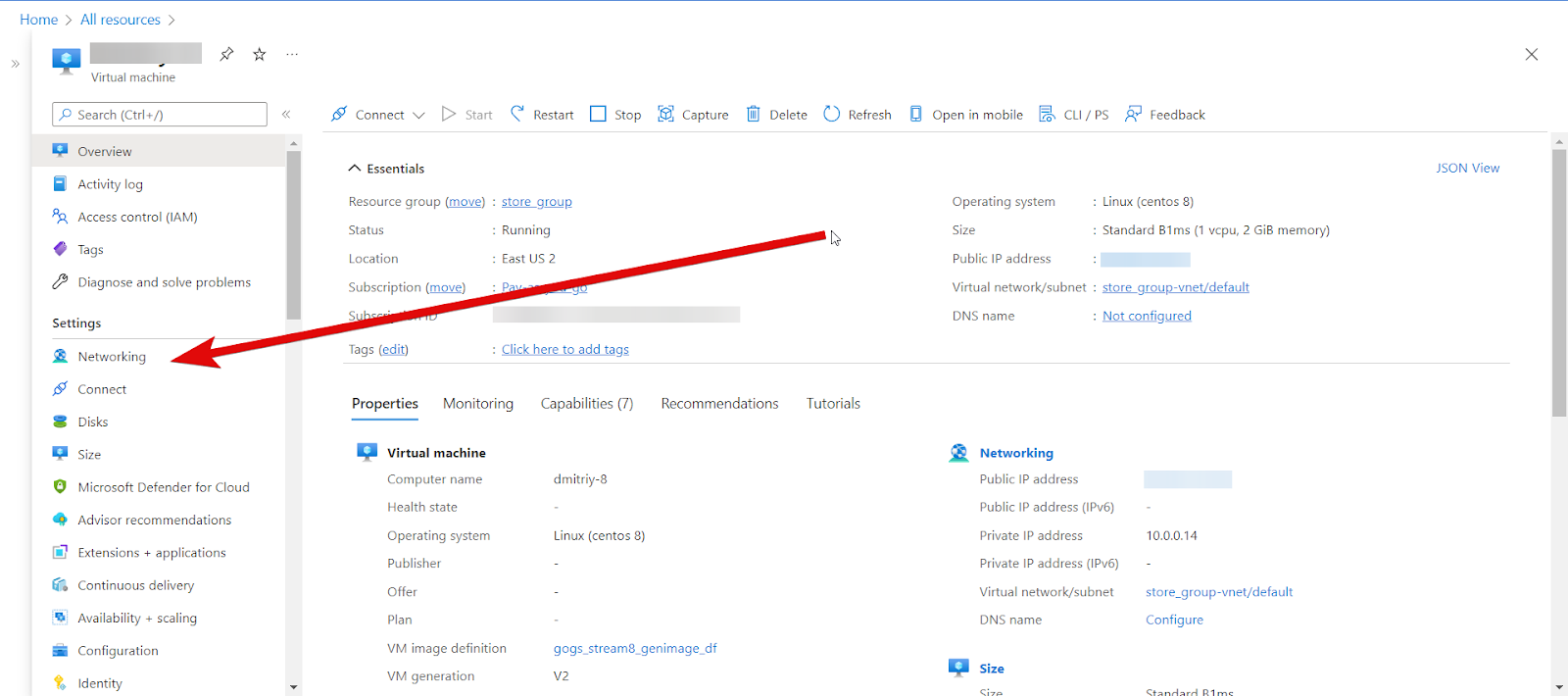Open gogs_stream8_genimage_df image definition
Image resolution: width=1568 pixels, height=696 pixels.
coord(635,648)
